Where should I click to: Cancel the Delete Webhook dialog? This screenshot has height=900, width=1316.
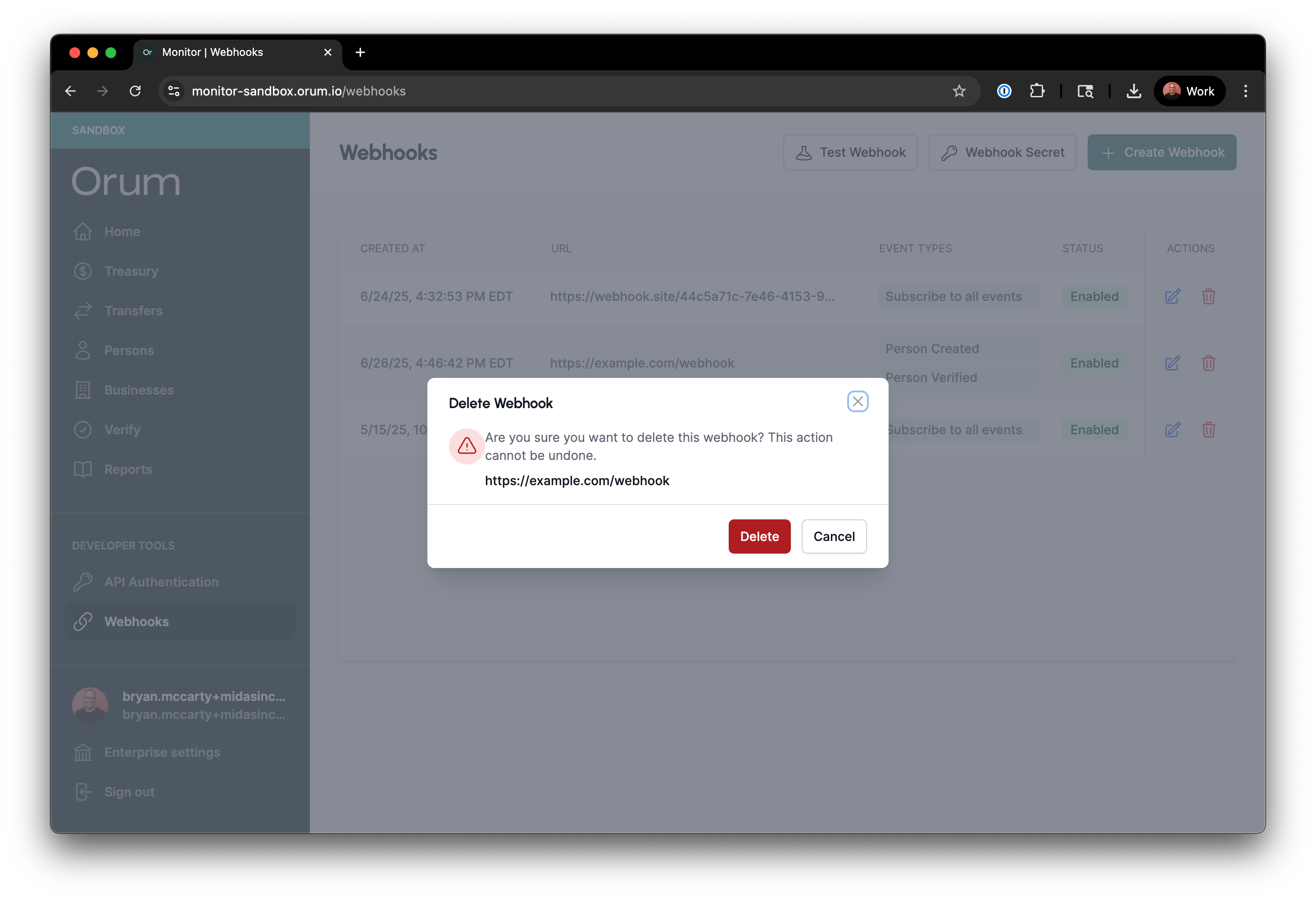tap(834, 536)
